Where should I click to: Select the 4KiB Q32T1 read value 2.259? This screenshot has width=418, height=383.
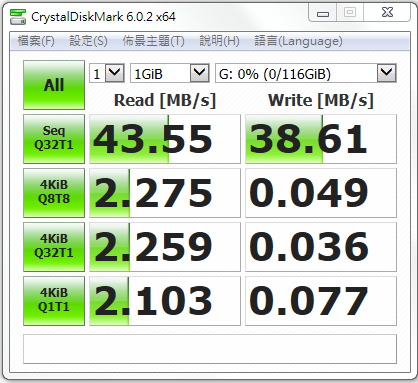165,247
